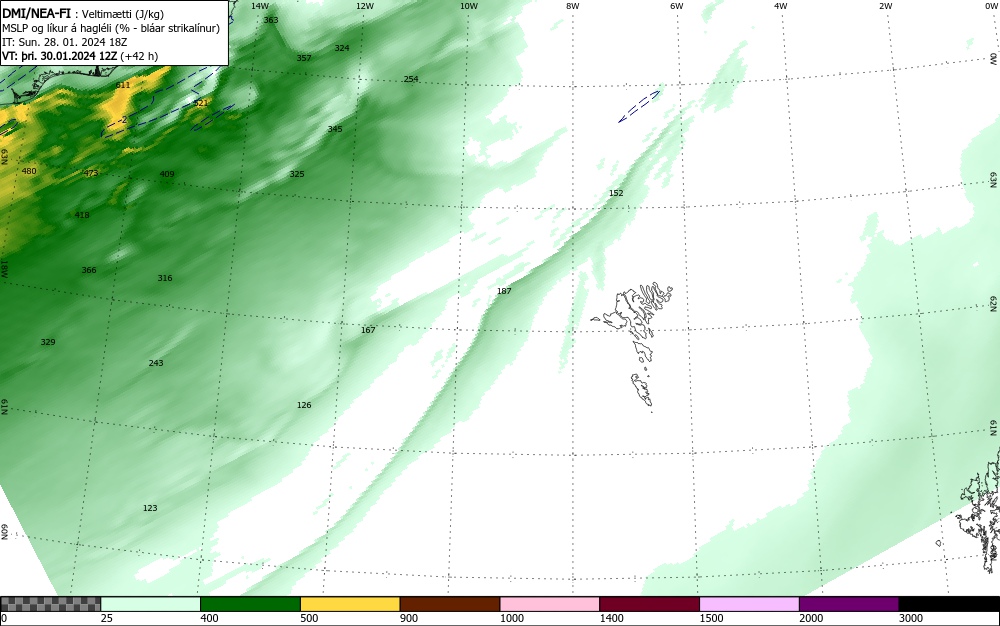Pick the dark maroon 1400–1500 legend swatch
This screenshot has height=626, width=1000.
click(x=649, y=604)
